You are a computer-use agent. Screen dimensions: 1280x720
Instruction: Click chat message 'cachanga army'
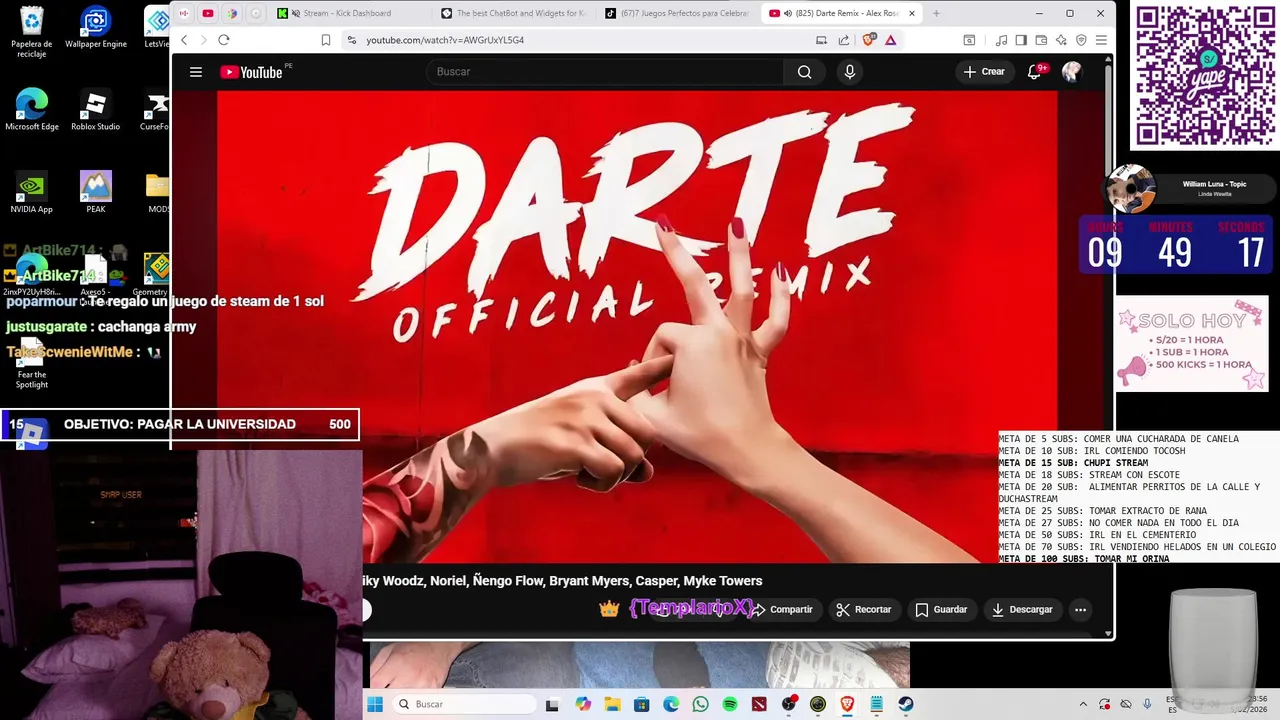click(147, 327)
